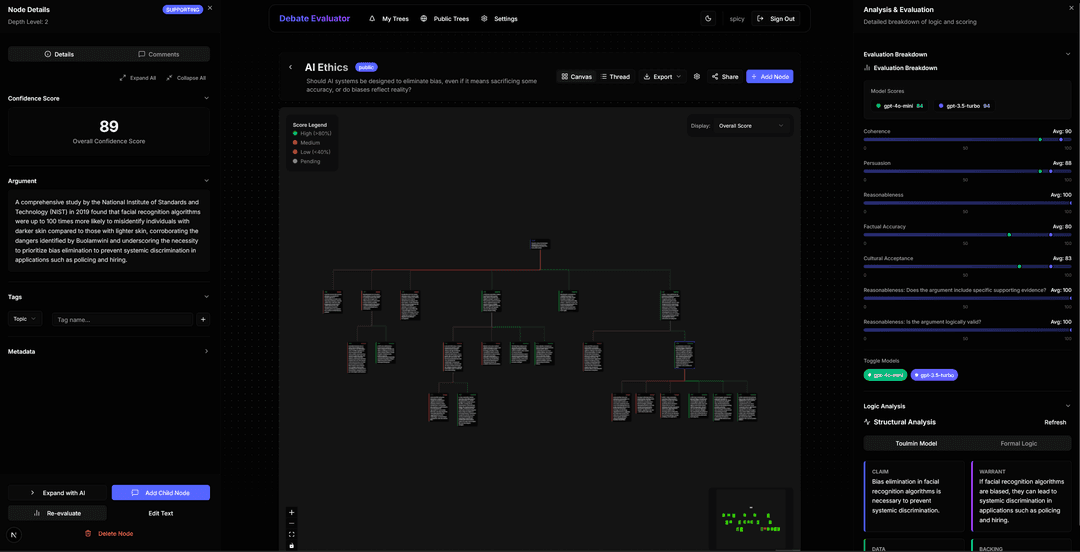This screenshot has height=552, width=1080.
Task: Select the Formal Logic tab
Action: point(1018,443)
